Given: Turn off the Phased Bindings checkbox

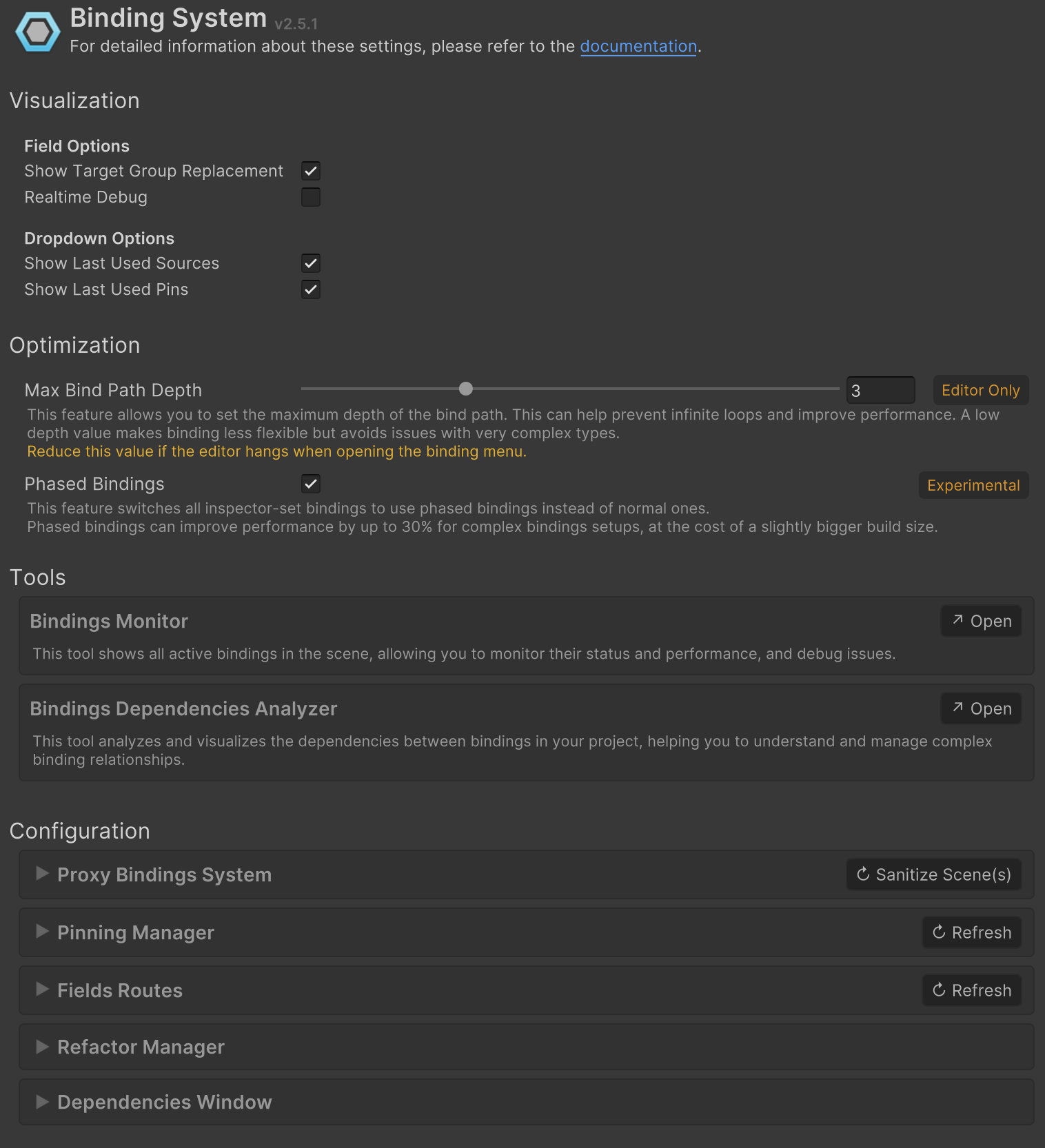Looking at the screenshot, I should (311, 484).
